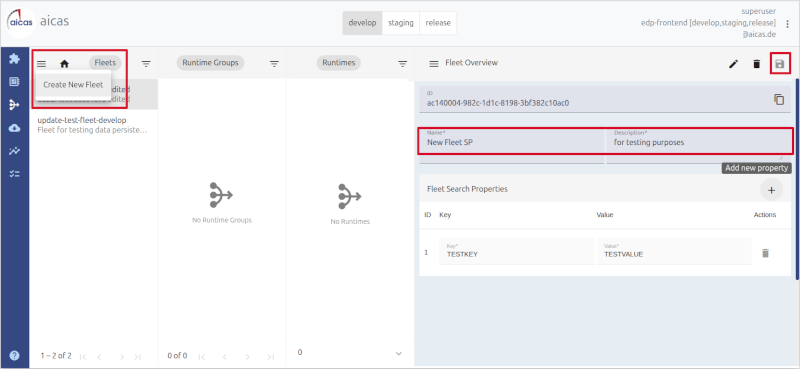Go to last page of Runtime Groups
The width and height of the screenshot is (800, 369).
pyautogui.click(x=270, y=356)
